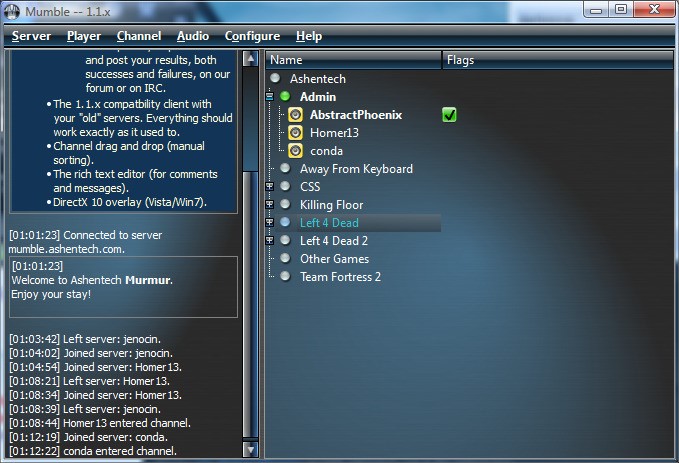Open the Help menu
This screenshot has width=679, height=463.
click(309, 36)
